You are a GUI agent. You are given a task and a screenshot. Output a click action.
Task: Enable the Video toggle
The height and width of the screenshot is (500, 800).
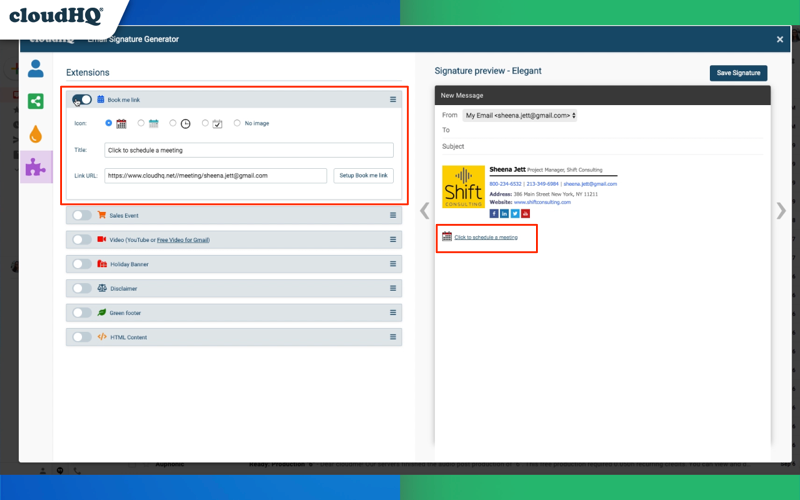82,239
